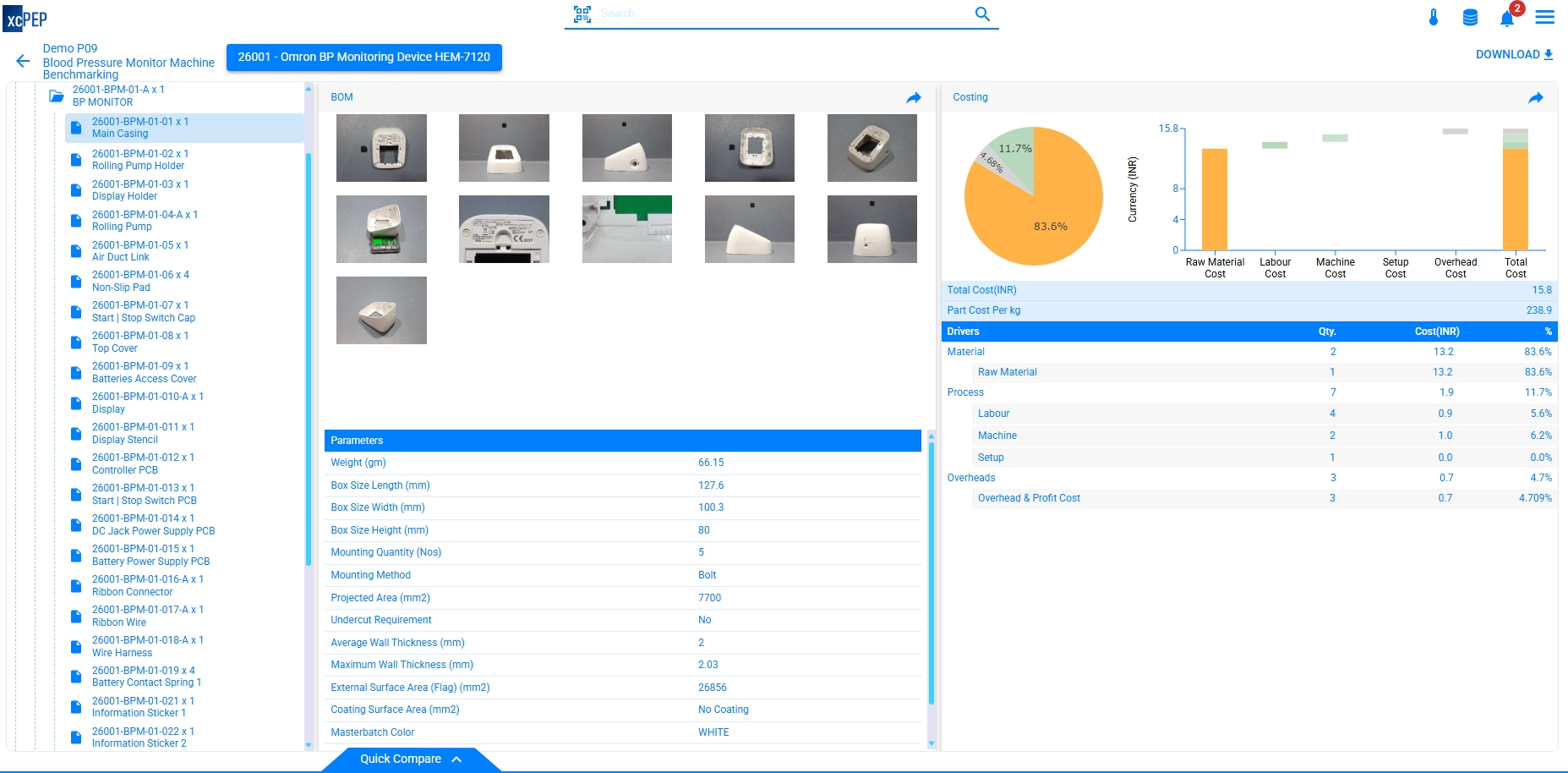Screen dimensions: 1568x773
Task: Click in the Search input field
Action: pyautogui.click(x=782, y=14)
